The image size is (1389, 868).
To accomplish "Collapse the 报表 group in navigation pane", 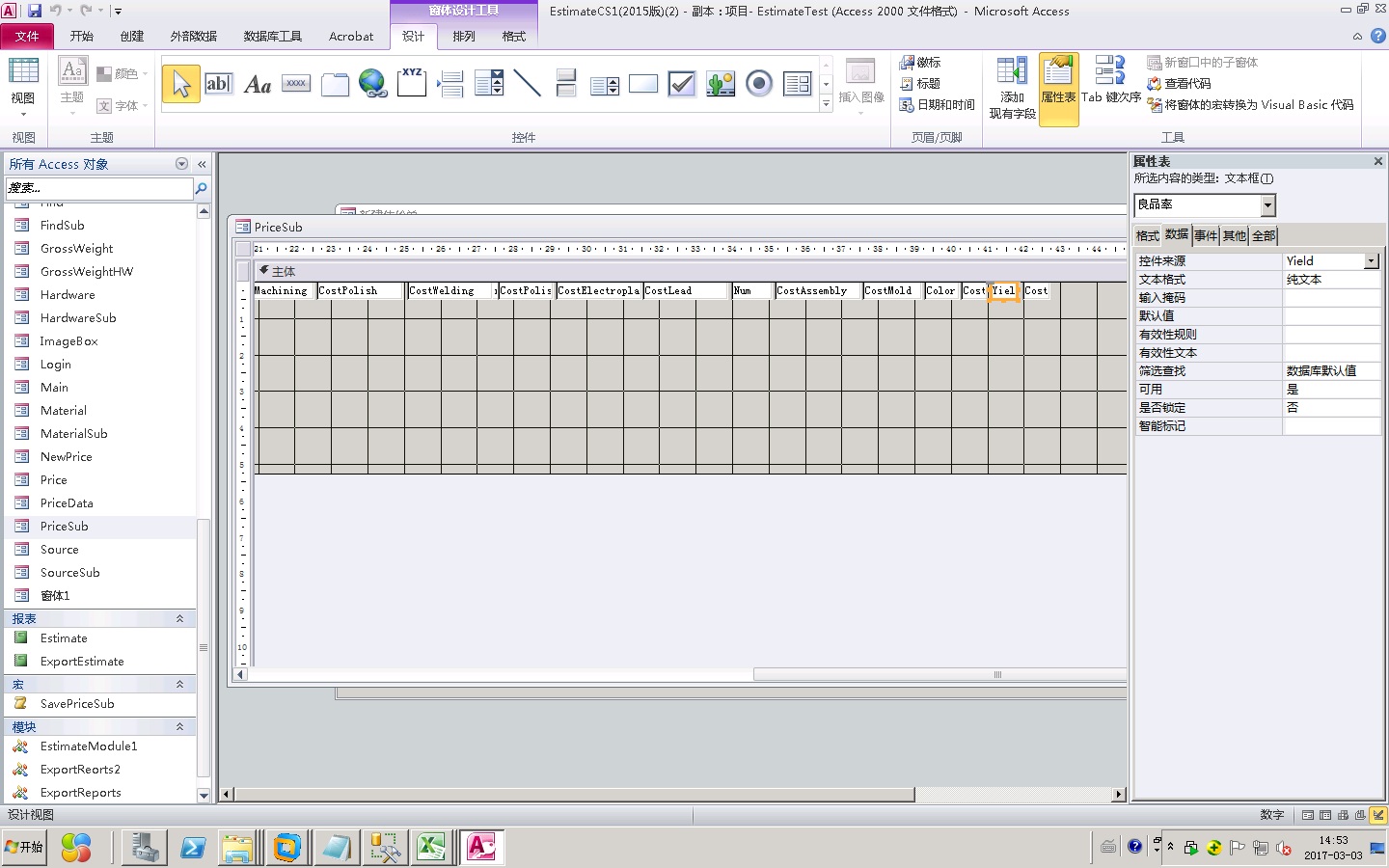I will [x=179, y=618].
